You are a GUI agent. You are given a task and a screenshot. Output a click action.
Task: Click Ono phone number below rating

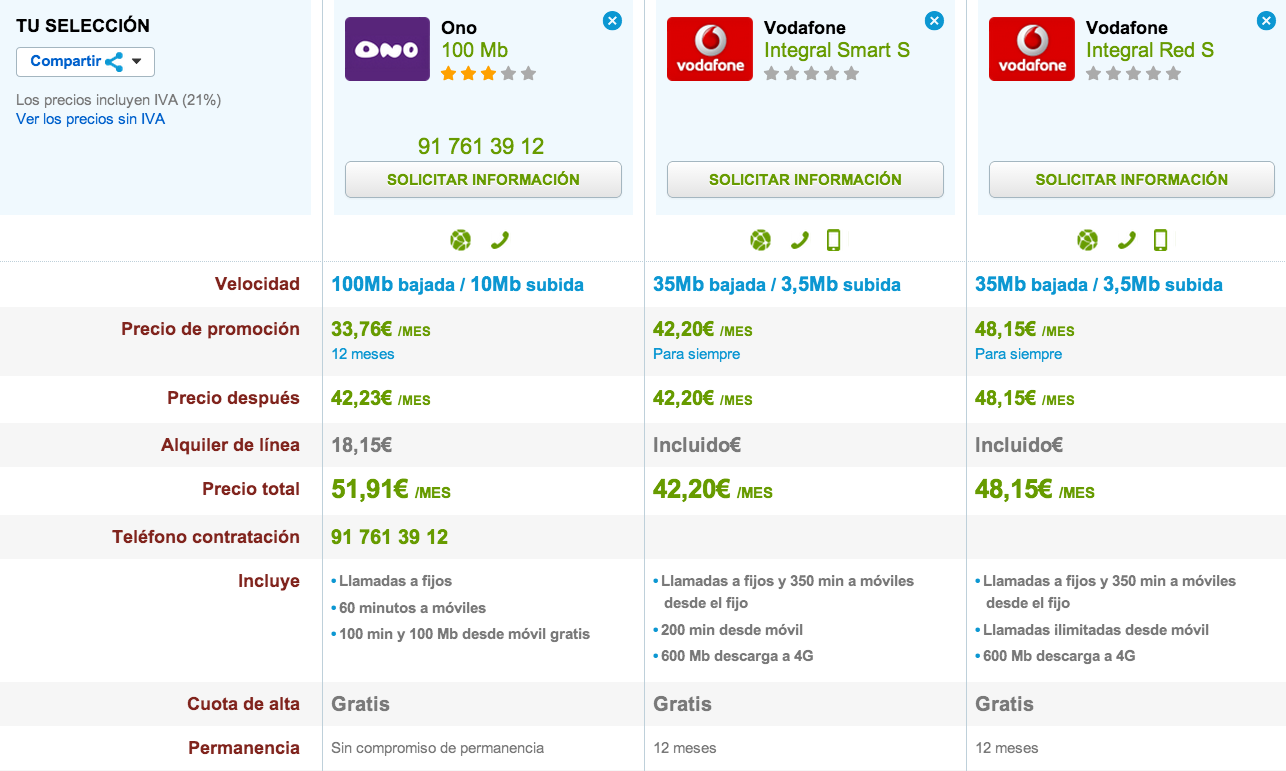click(x=481, y=147)
